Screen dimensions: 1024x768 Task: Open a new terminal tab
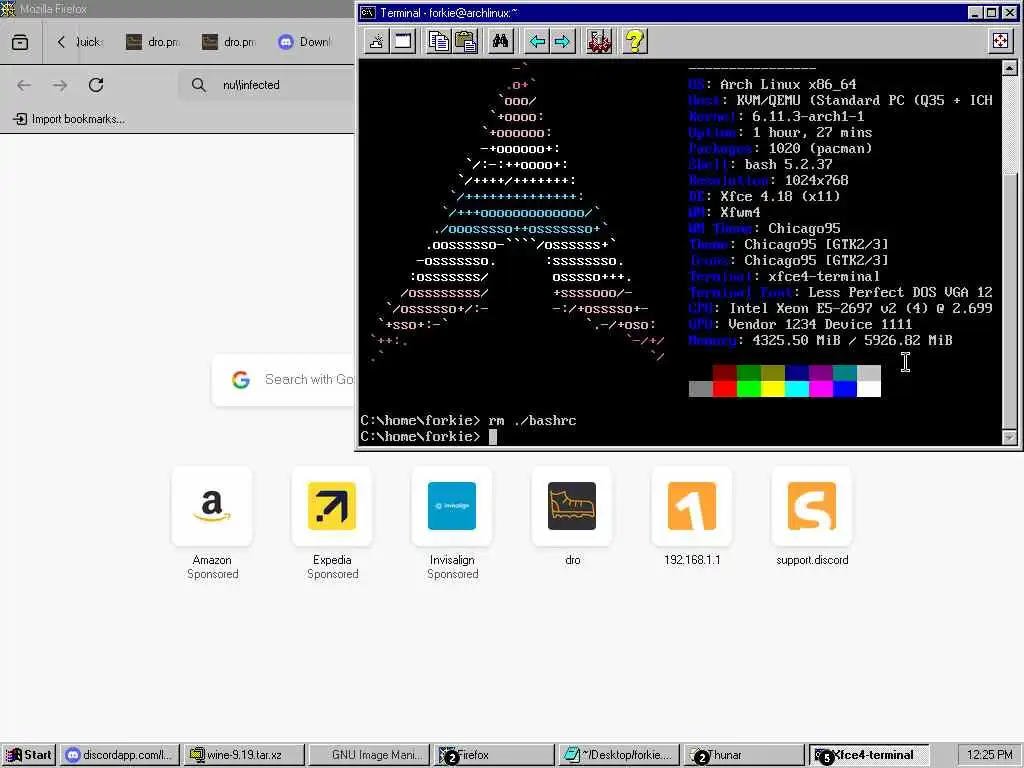(376, 42)
